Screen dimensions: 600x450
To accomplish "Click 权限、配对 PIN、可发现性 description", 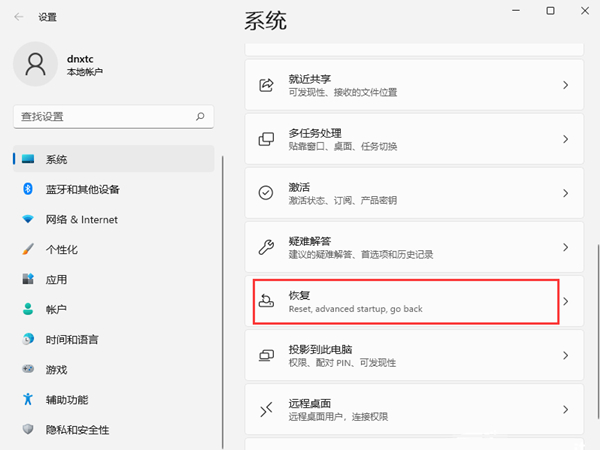I will pyautogui.click(x=342, y=363).
